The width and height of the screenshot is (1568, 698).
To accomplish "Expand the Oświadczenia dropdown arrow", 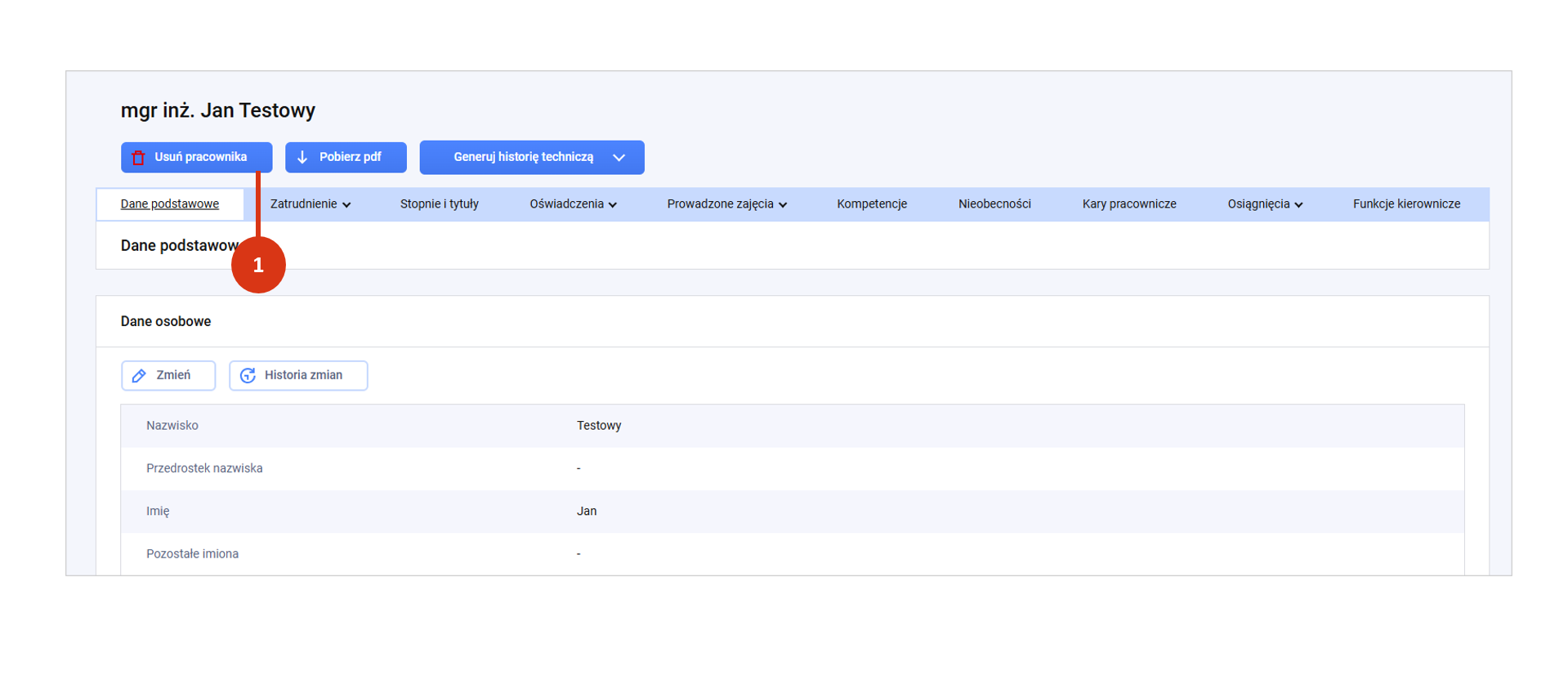I will pos(613,205).
